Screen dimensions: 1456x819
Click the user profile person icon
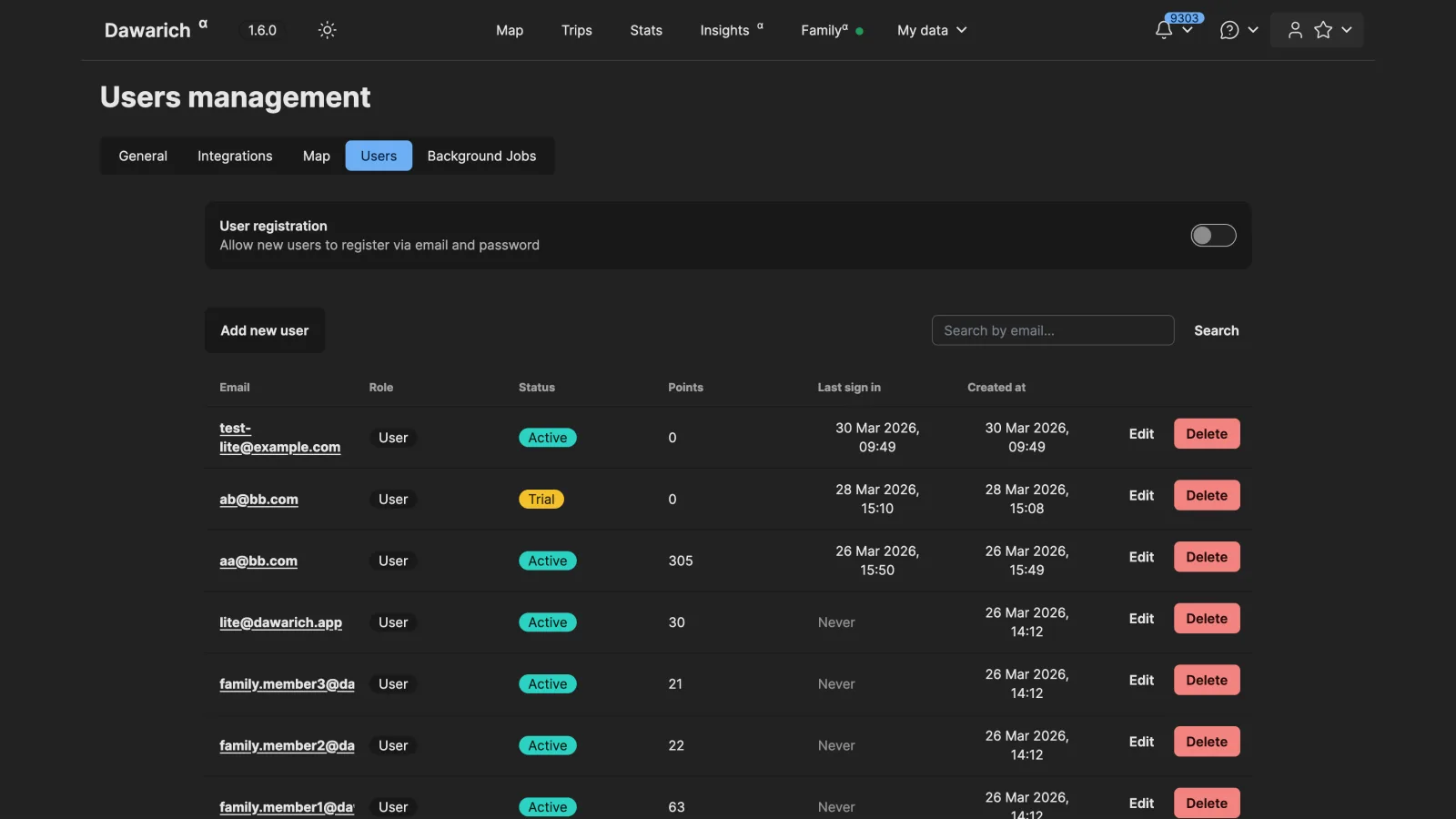1295,30
